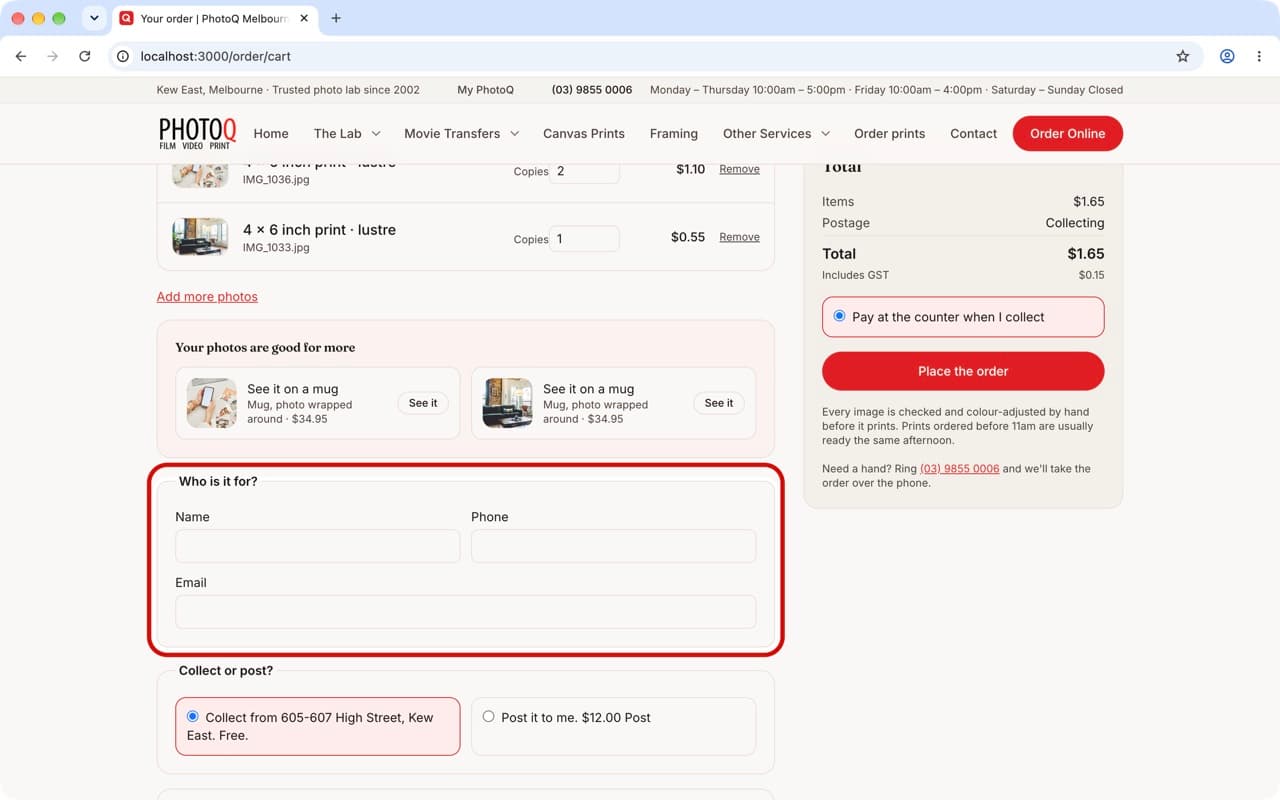Remove the IMG_1033.jpg print
1280x800 pixels.
pyautogui.click(x=739, y=237)
